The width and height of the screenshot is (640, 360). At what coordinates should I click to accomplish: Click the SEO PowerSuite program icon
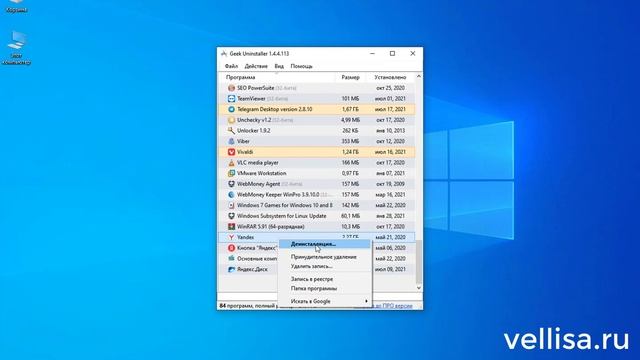point(231,88)
